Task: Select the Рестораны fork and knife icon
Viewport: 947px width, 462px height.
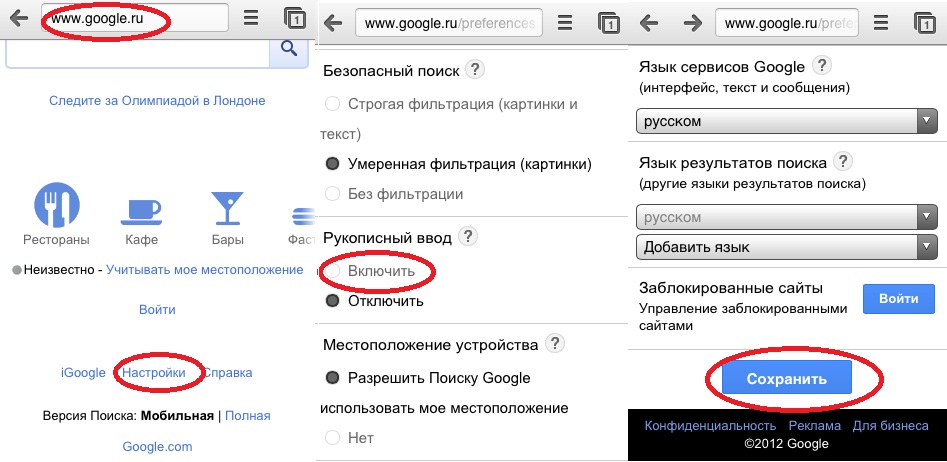Action: [x=57, y=206]
